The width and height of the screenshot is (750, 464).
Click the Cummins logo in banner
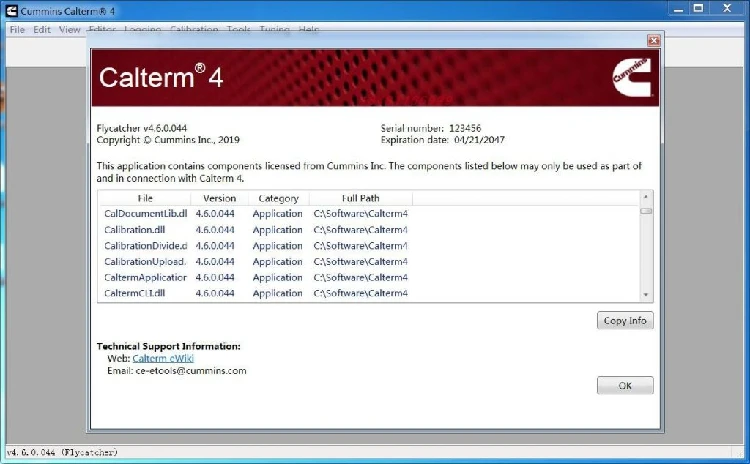click(631, 77)
